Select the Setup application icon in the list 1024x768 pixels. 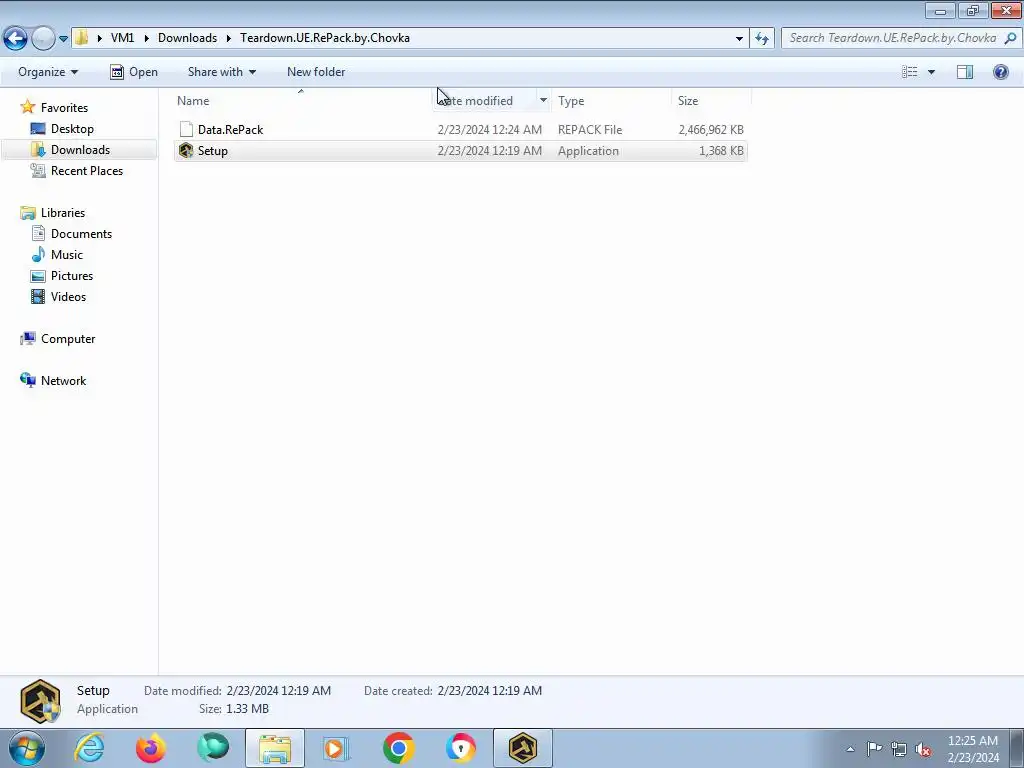(x=186, y=150)
